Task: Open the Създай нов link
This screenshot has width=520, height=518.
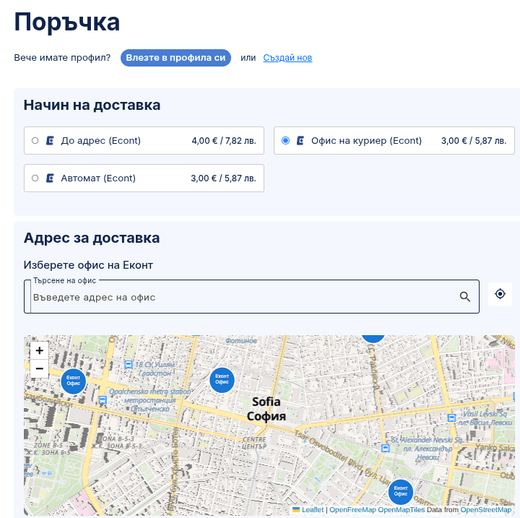Action: [x=288, y=58]
